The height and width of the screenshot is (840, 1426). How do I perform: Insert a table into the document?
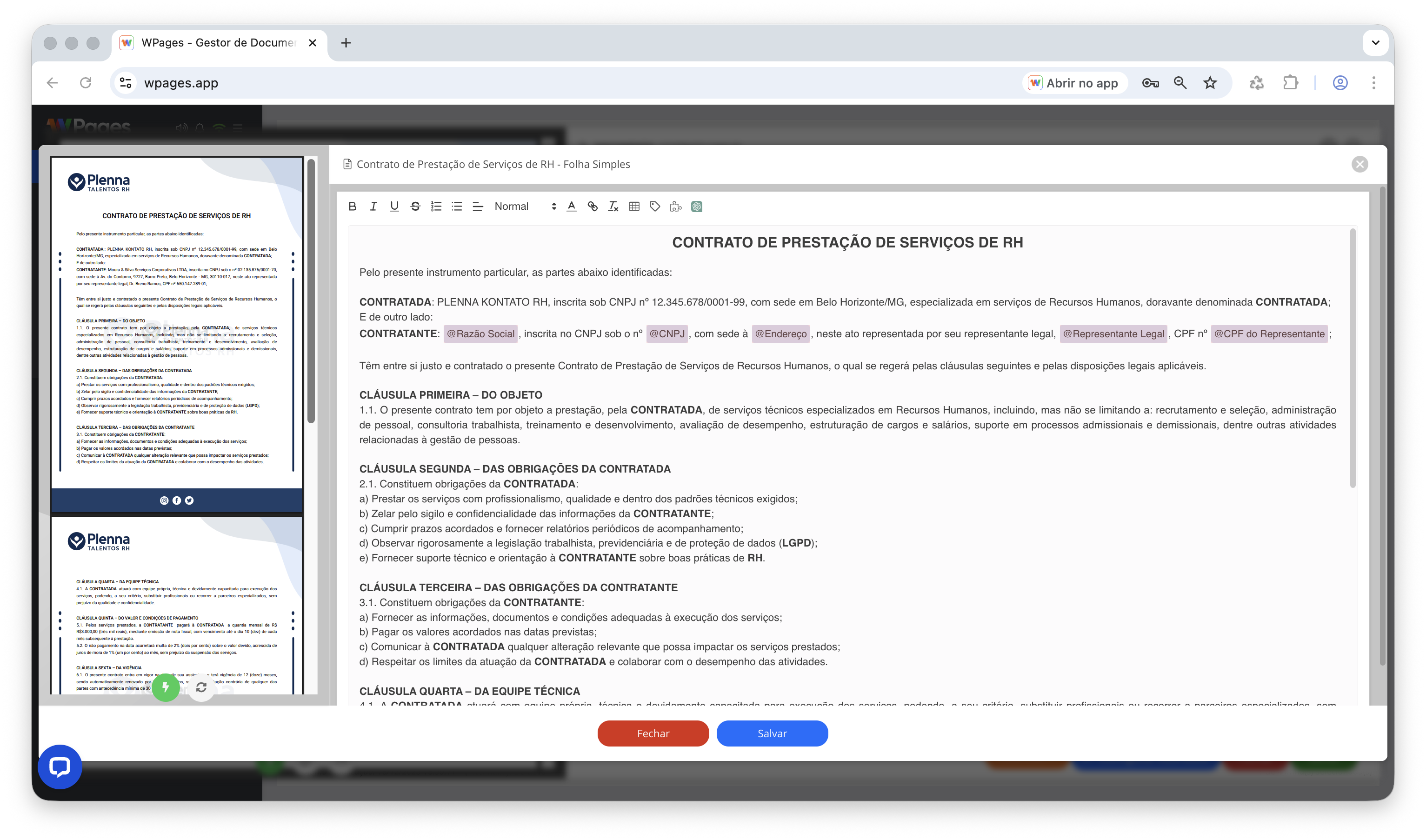click(x=634, y=207)
